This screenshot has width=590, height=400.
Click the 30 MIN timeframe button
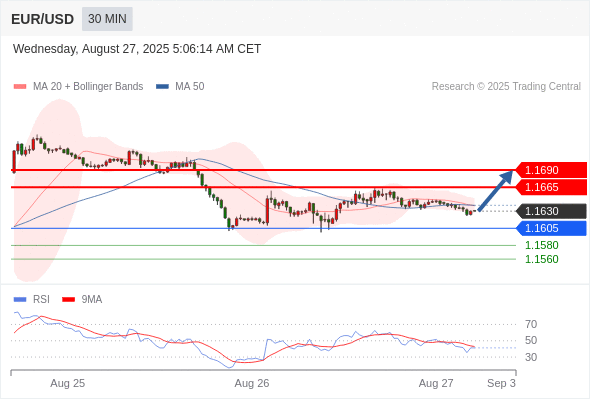coord(107,19)
